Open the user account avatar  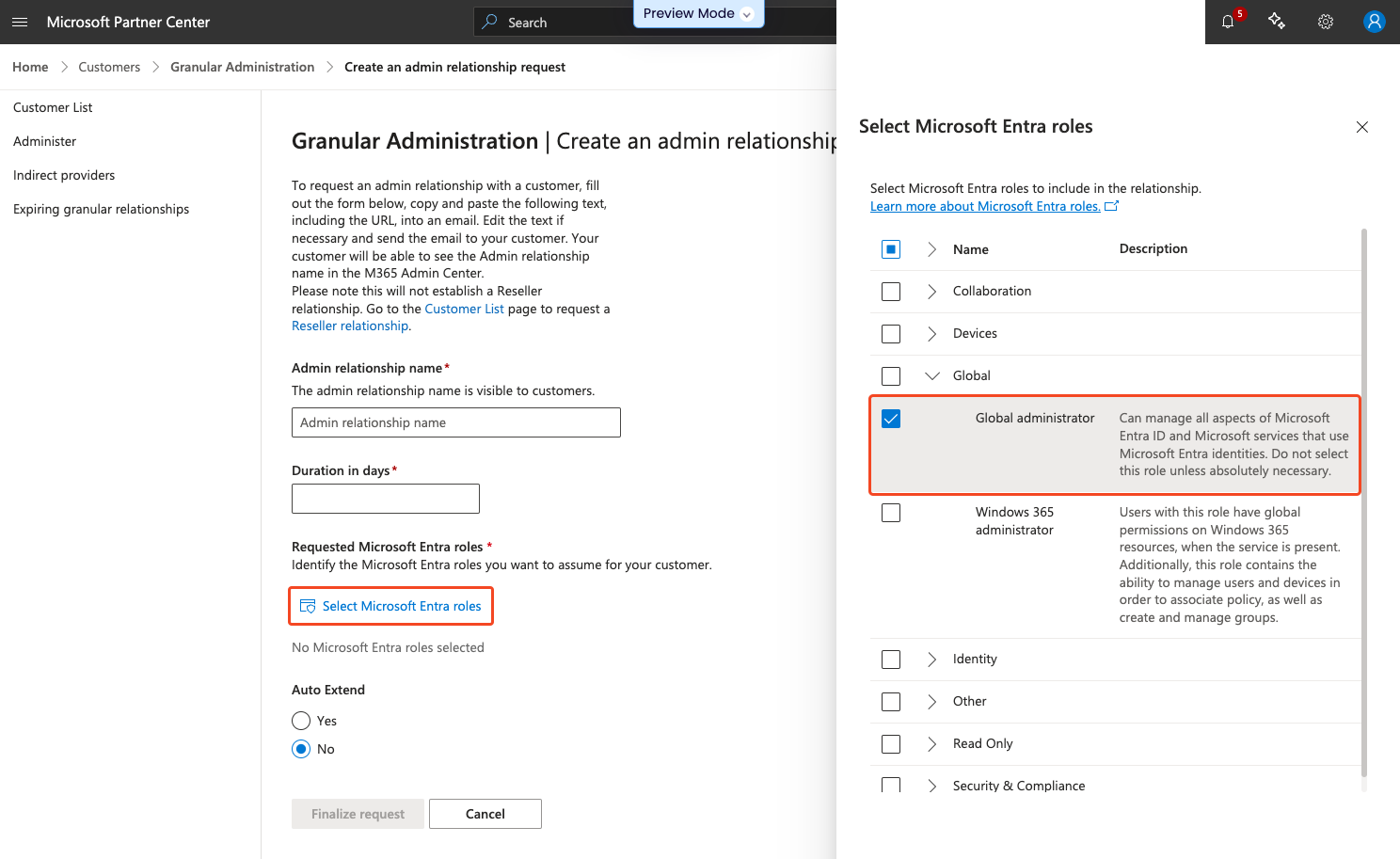point(1375,22)
